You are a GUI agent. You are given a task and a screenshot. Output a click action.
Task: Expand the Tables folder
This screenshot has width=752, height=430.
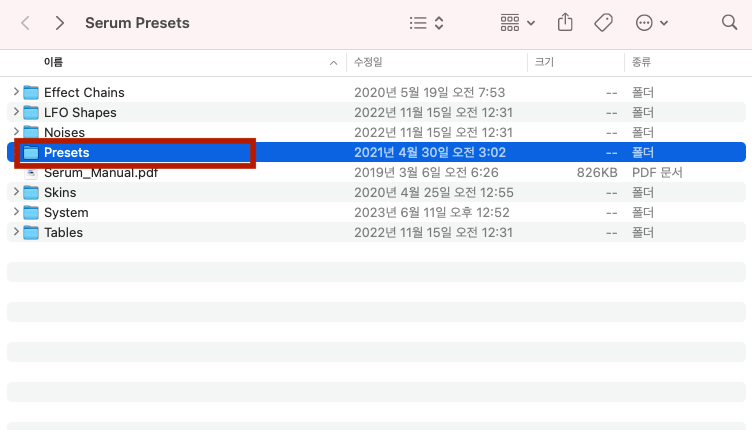click(16, 232)
